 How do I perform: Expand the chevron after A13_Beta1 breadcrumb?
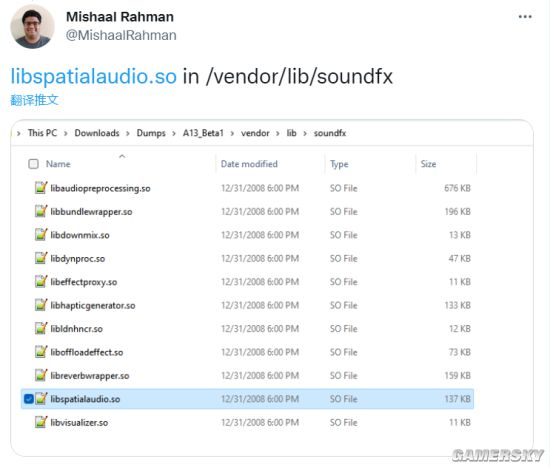pos(232,133)
